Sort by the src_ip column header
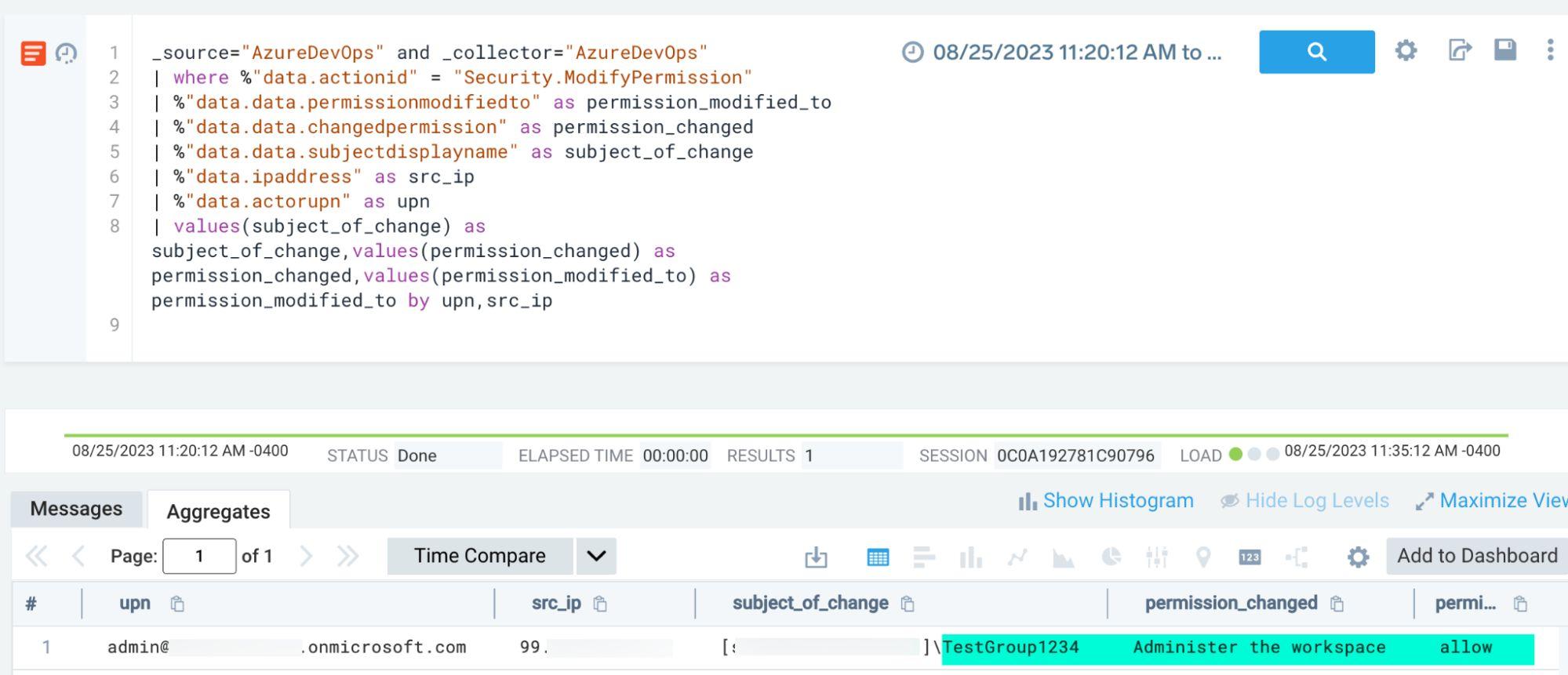The width and height of the screenshot is (1568, 675). (x=556, y=603)
